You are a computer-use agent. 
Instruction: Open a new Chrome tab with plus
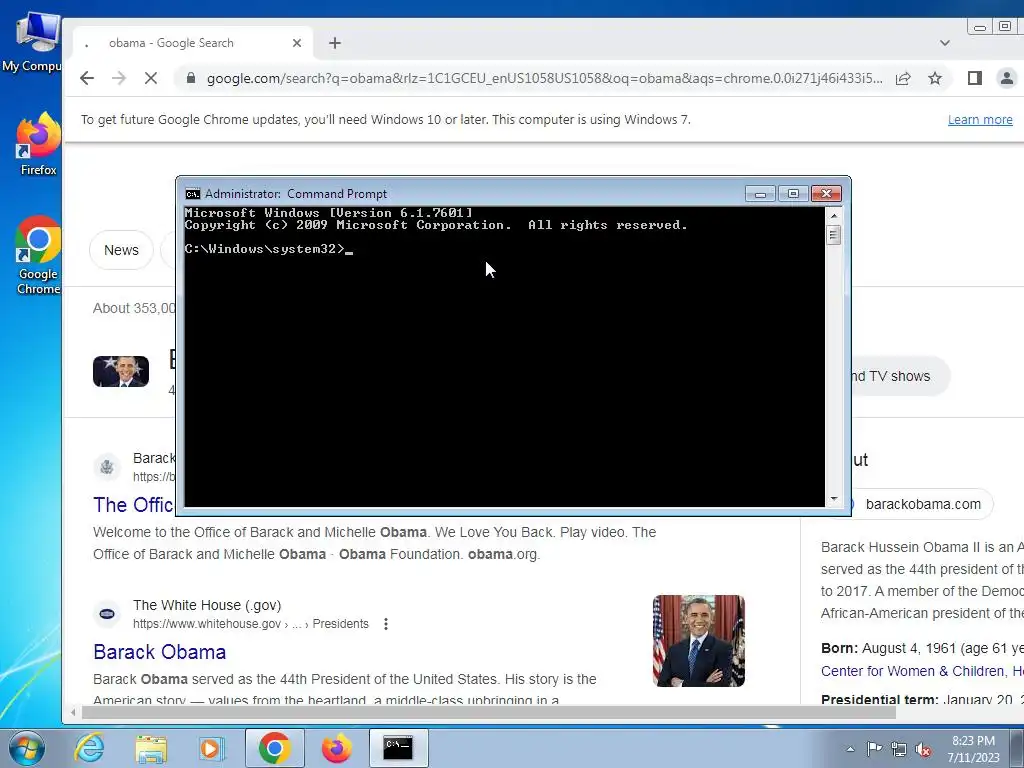pyautogui.click(x=335, y=43)
